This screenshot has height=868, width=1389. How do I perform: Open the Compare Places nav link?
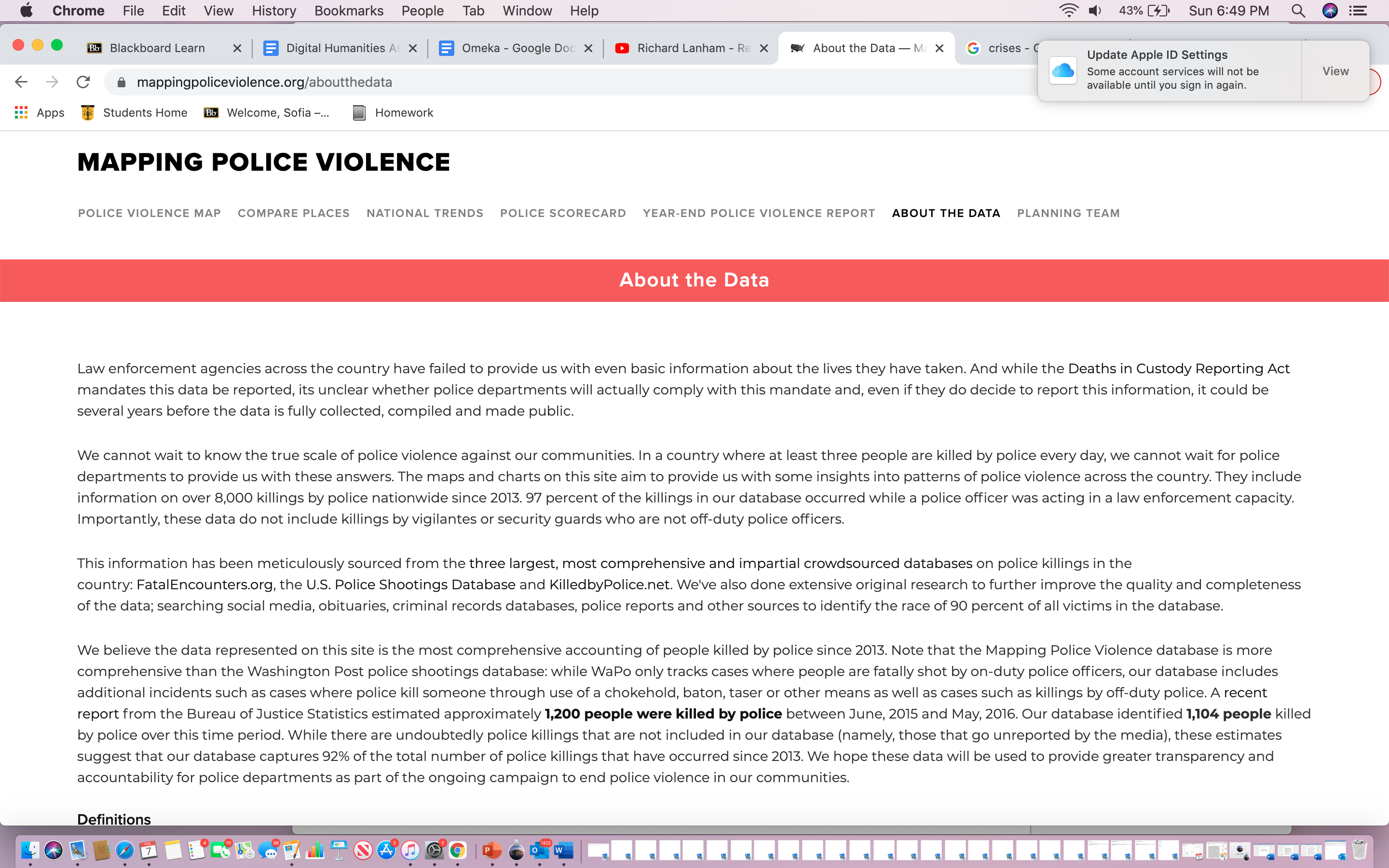293,213
